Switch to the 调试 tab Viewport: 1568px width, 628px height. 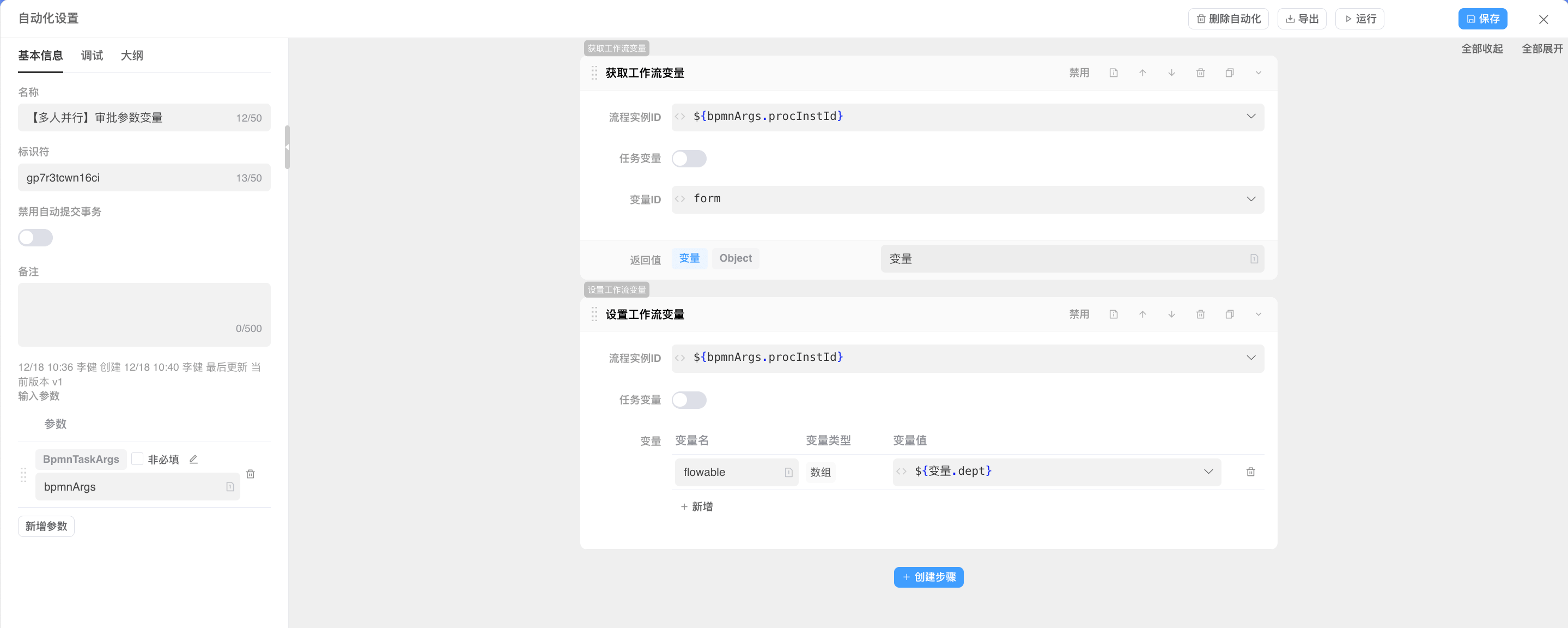tap(92, 56)
